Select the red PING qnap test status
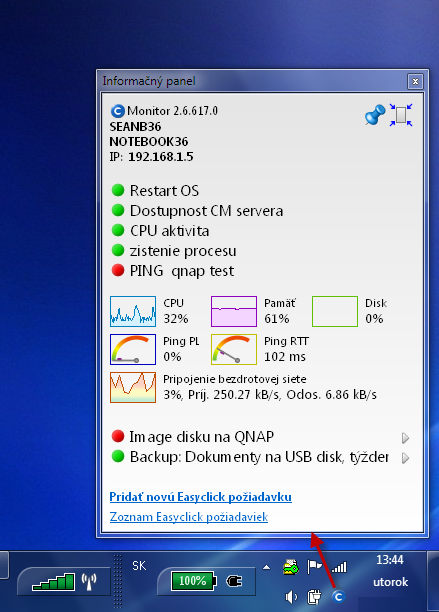439x612 pixels. [172, 270]
